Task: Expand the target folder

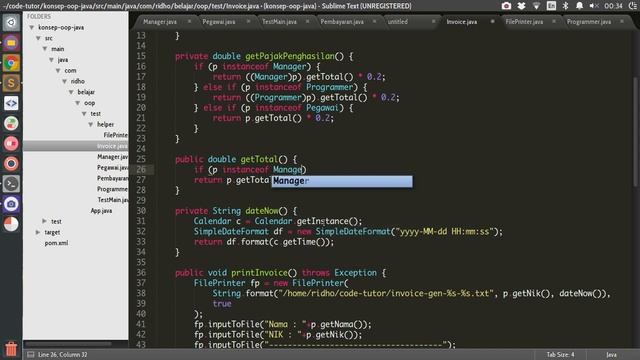Action: (x=38, y=232)
